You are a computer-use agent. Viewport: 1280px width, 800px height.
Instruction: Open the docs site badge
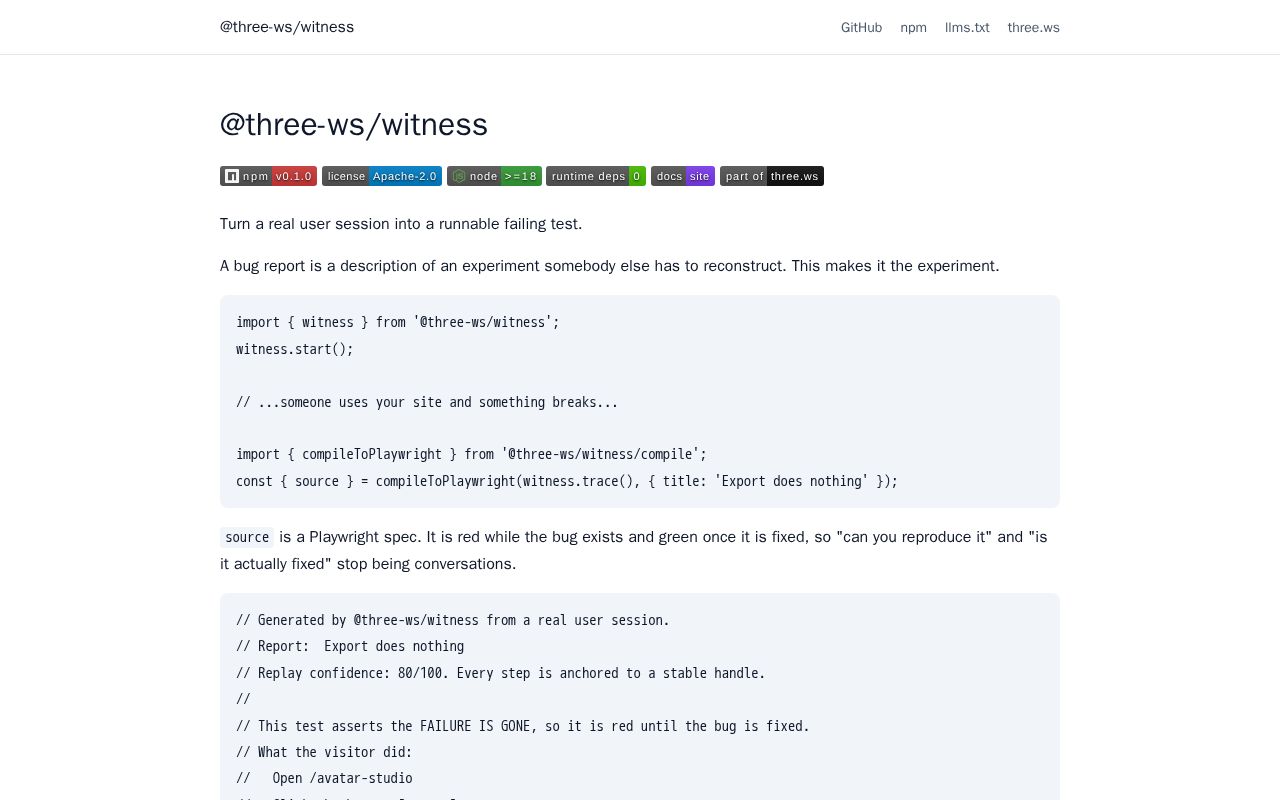tap(683, 176)
